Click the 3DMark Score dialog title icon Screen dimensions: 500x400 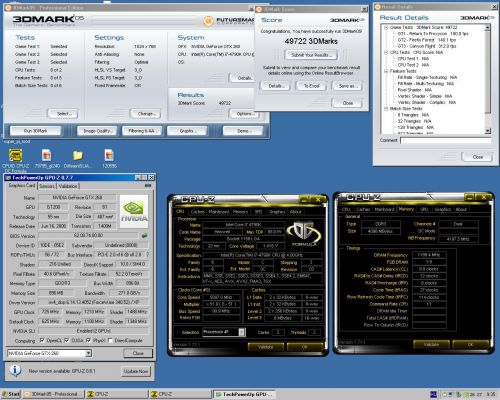(x=260, y=9)
